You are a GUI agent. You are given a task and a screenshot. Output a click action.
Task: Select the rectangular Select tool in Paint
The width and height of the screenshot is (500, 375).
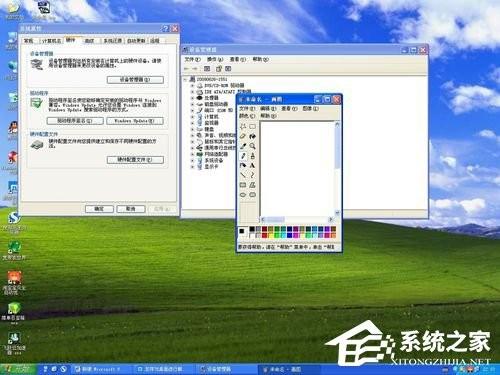click(x=253, y=127)
